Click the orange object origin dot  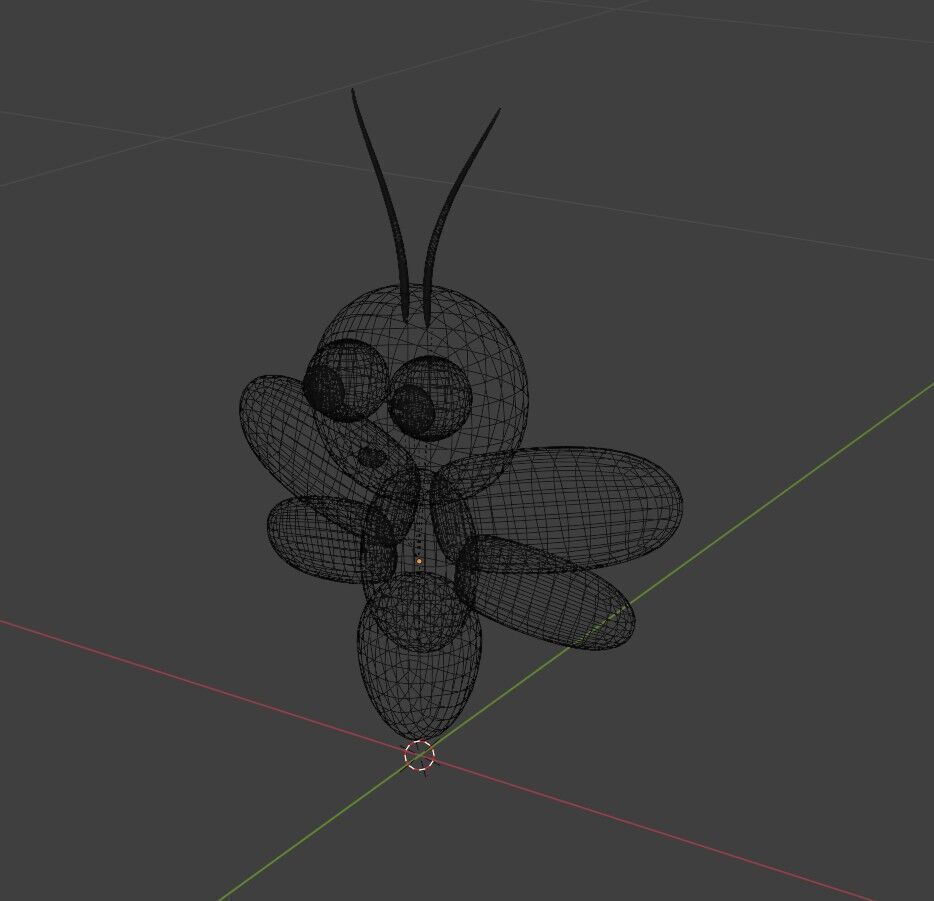419,561
